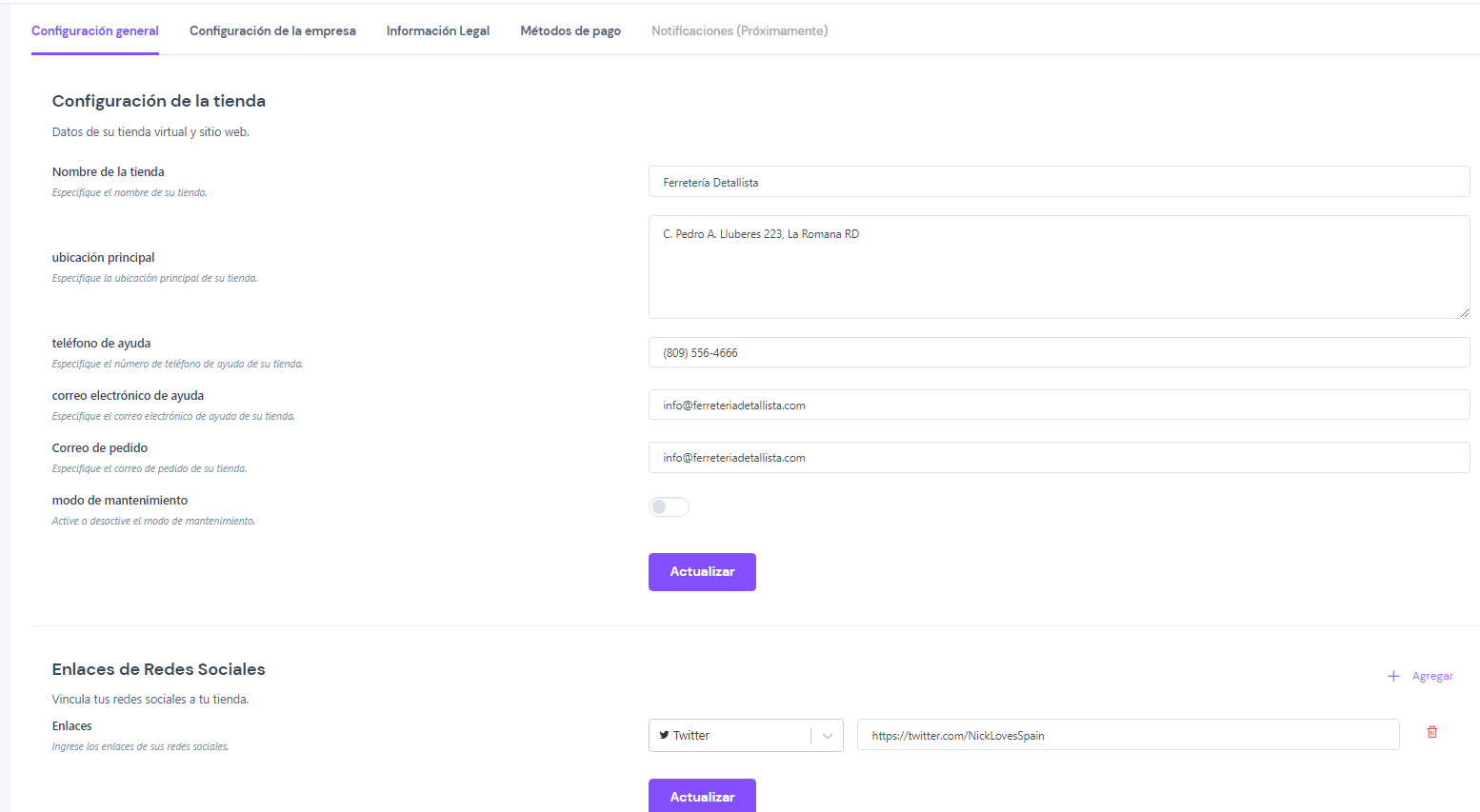
Task: Click 'Ingrese los enlaces de sus redes sociales.' hint
Action: (x=140, y=746)
